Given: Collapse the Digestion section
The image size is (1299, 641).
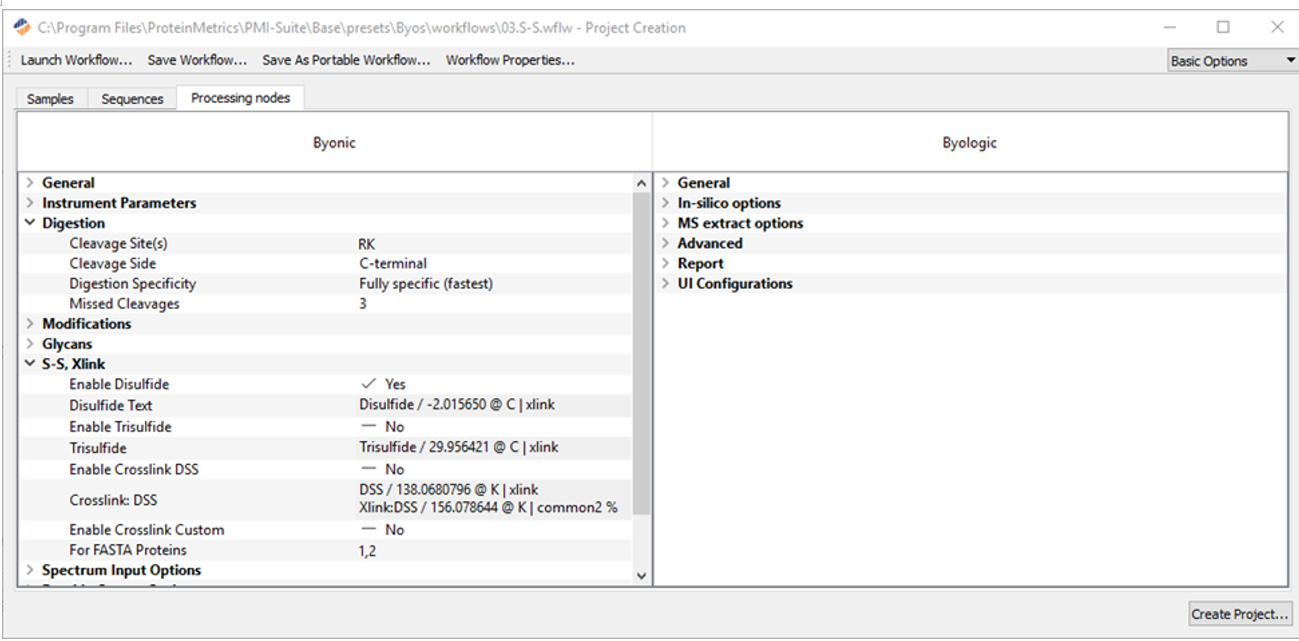Looking at the screenshot, I should click(30, 223).
